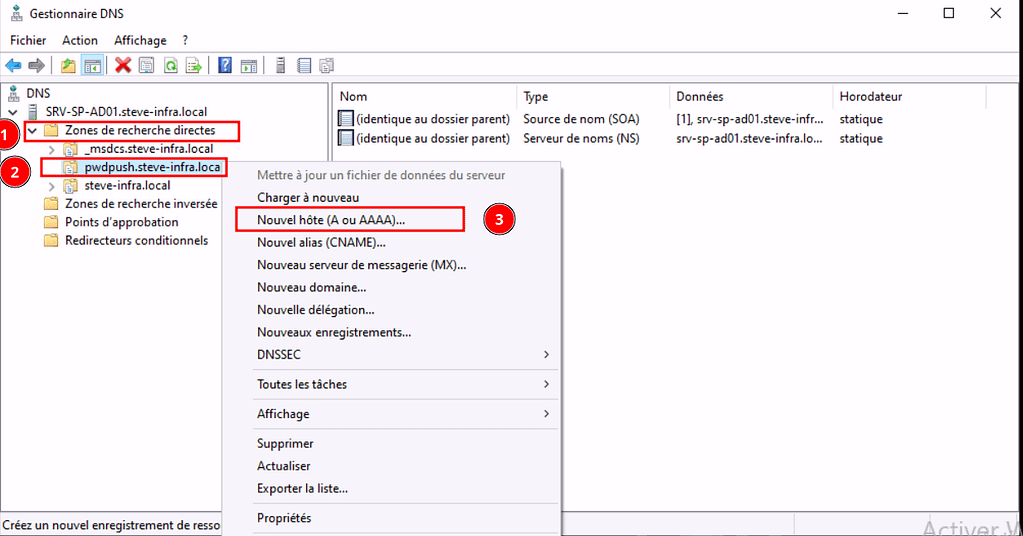Image resolution: width=1023 pixels, height=536 pixels.
Task: Click the red Delete X toolbar icon
Action: coord(123,66)
